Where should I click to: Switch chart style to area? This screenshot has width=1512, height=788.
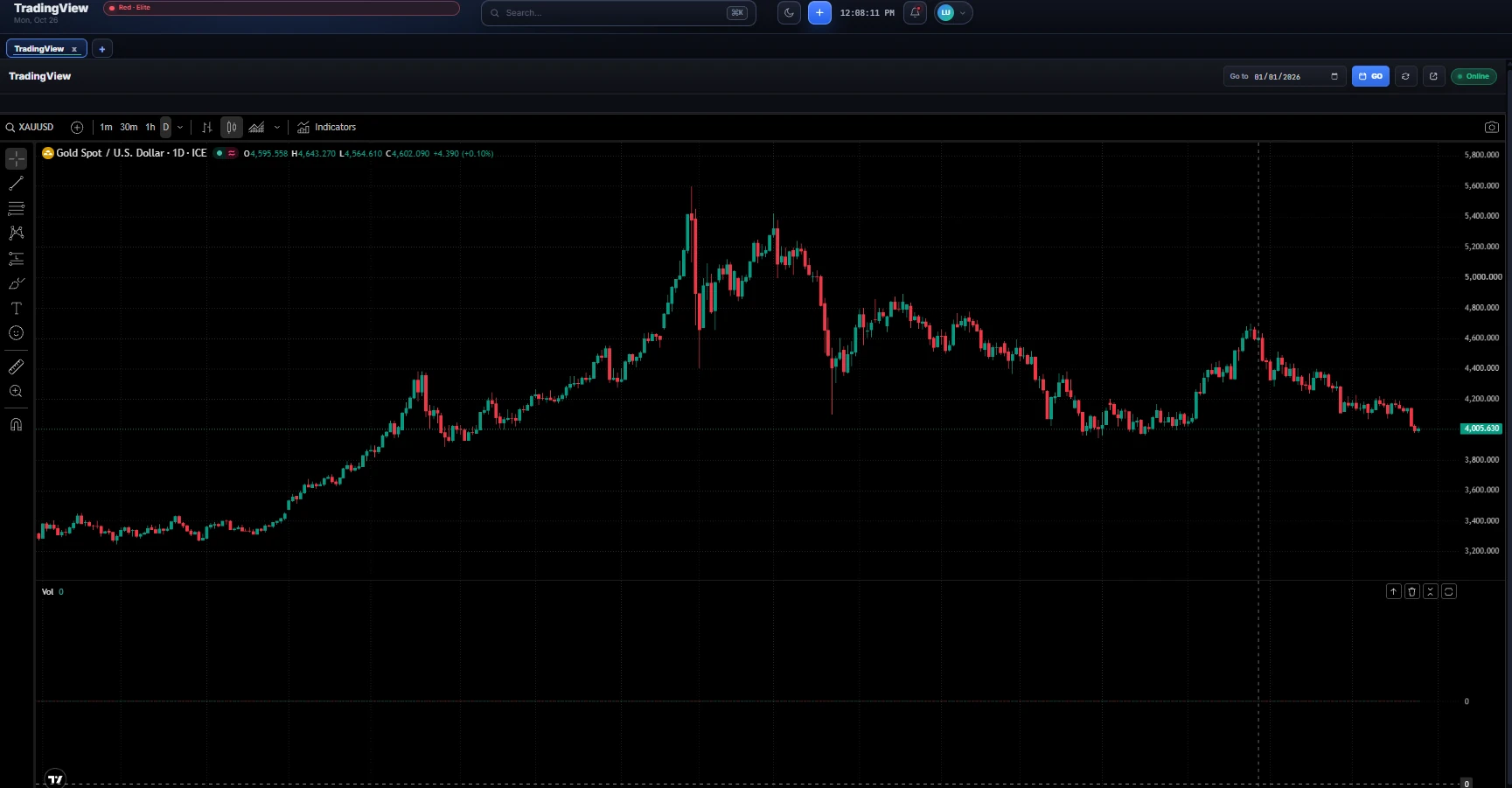point(256,128)
